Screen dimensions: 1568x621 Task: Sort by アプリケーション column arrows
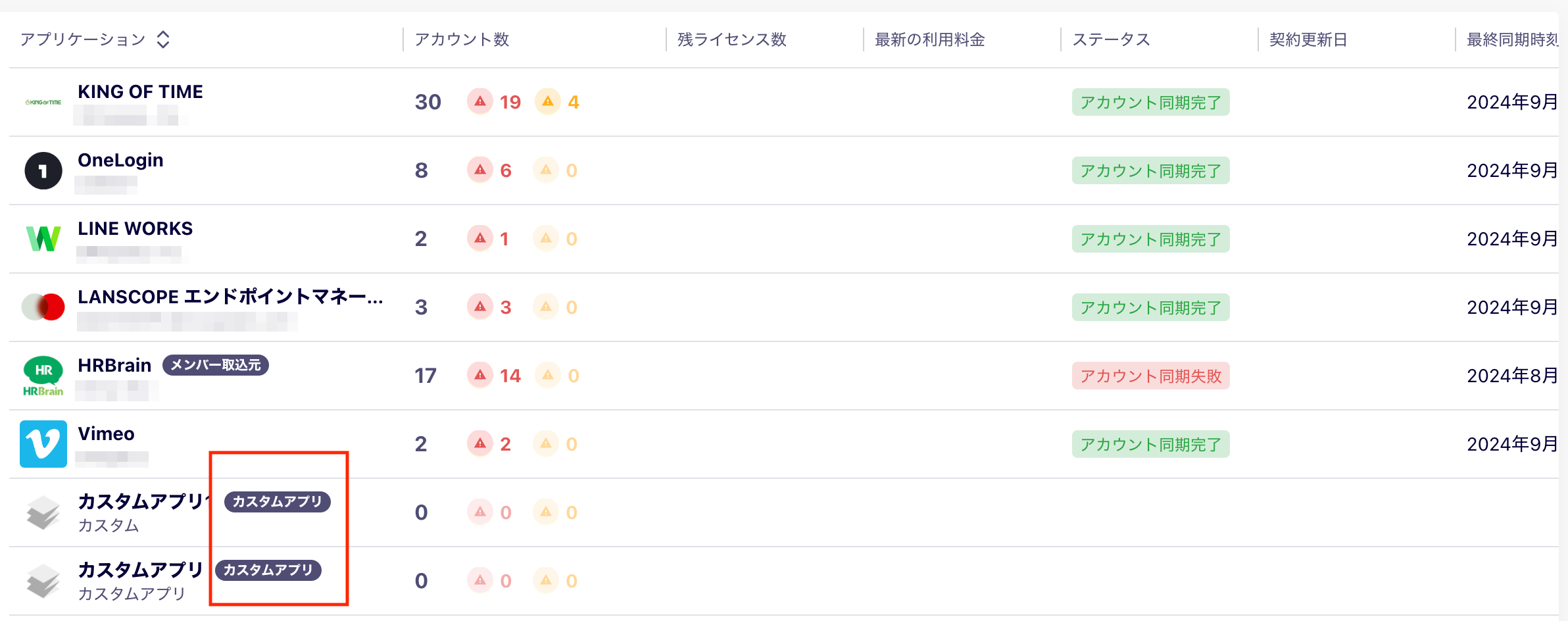[x=163, y=39]
